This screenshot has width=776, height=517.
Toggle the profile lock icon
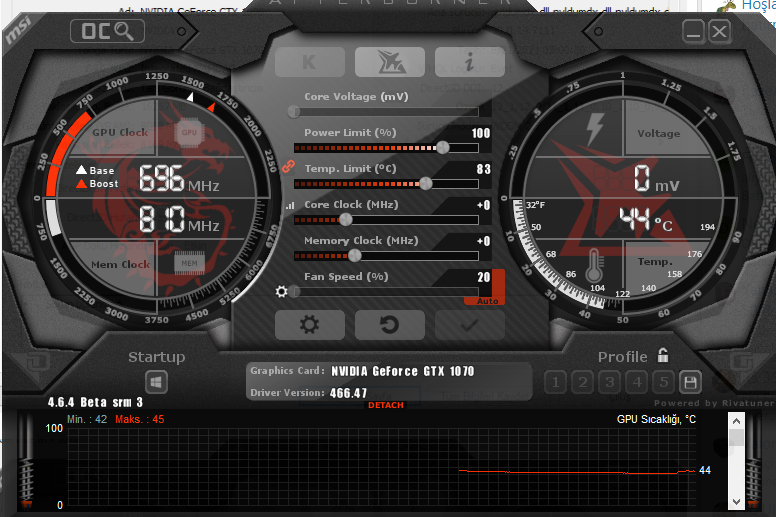pos(663,355)
